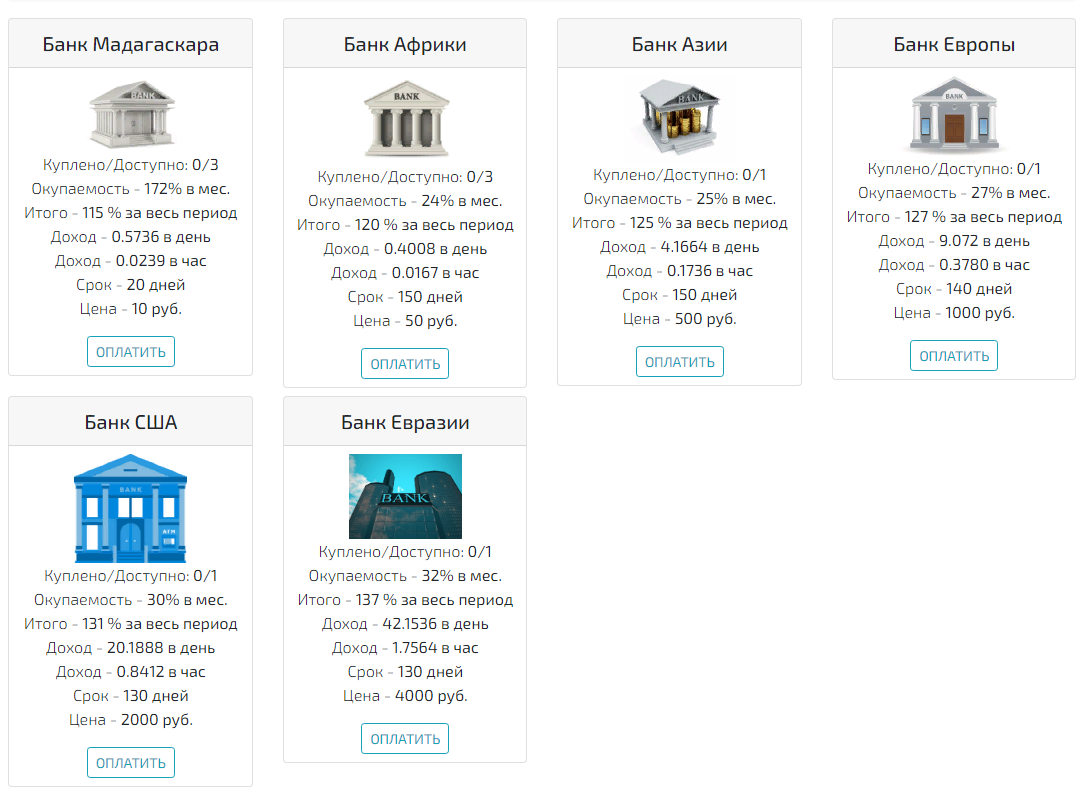
Task: Select the Банк Африки card title
Action: coord(405,44)
